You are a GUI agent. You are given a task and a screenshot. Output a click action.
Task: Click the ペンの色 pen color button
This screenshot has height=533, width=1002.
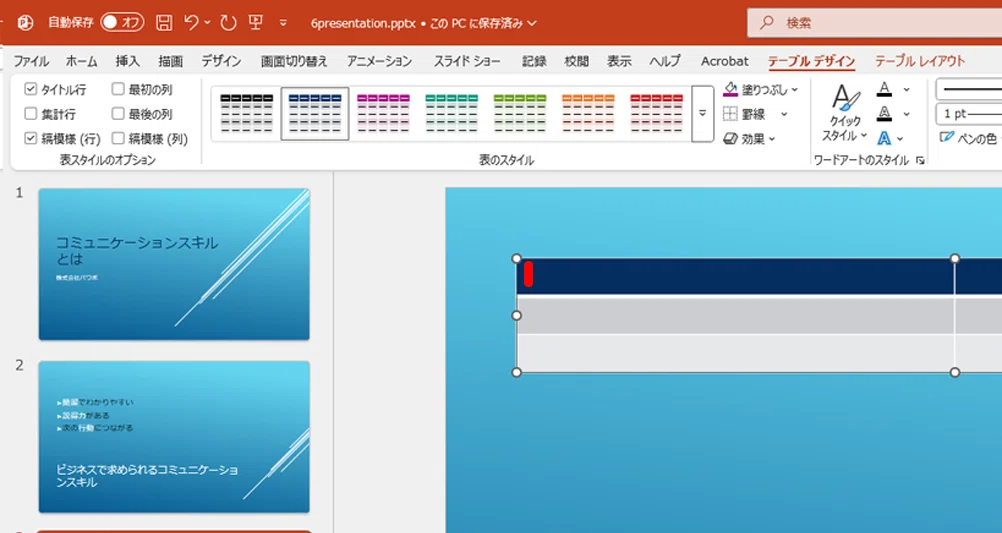[969, 138]
